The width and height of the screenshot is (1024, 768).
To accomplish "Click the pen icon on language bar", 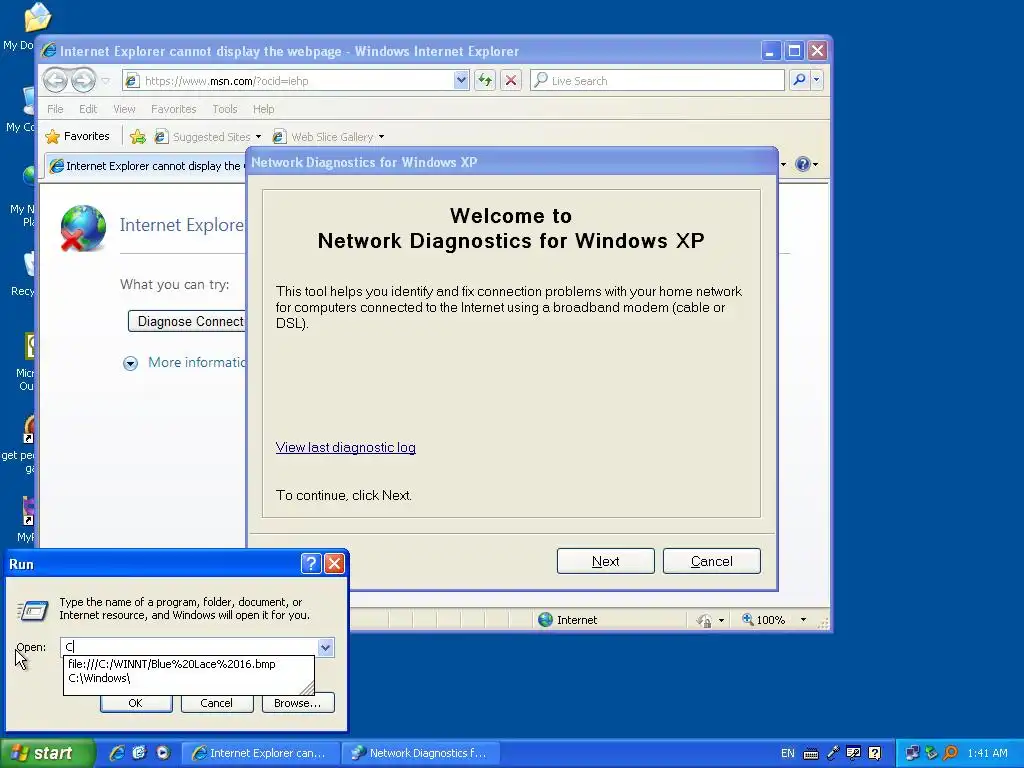I will 833,753.
